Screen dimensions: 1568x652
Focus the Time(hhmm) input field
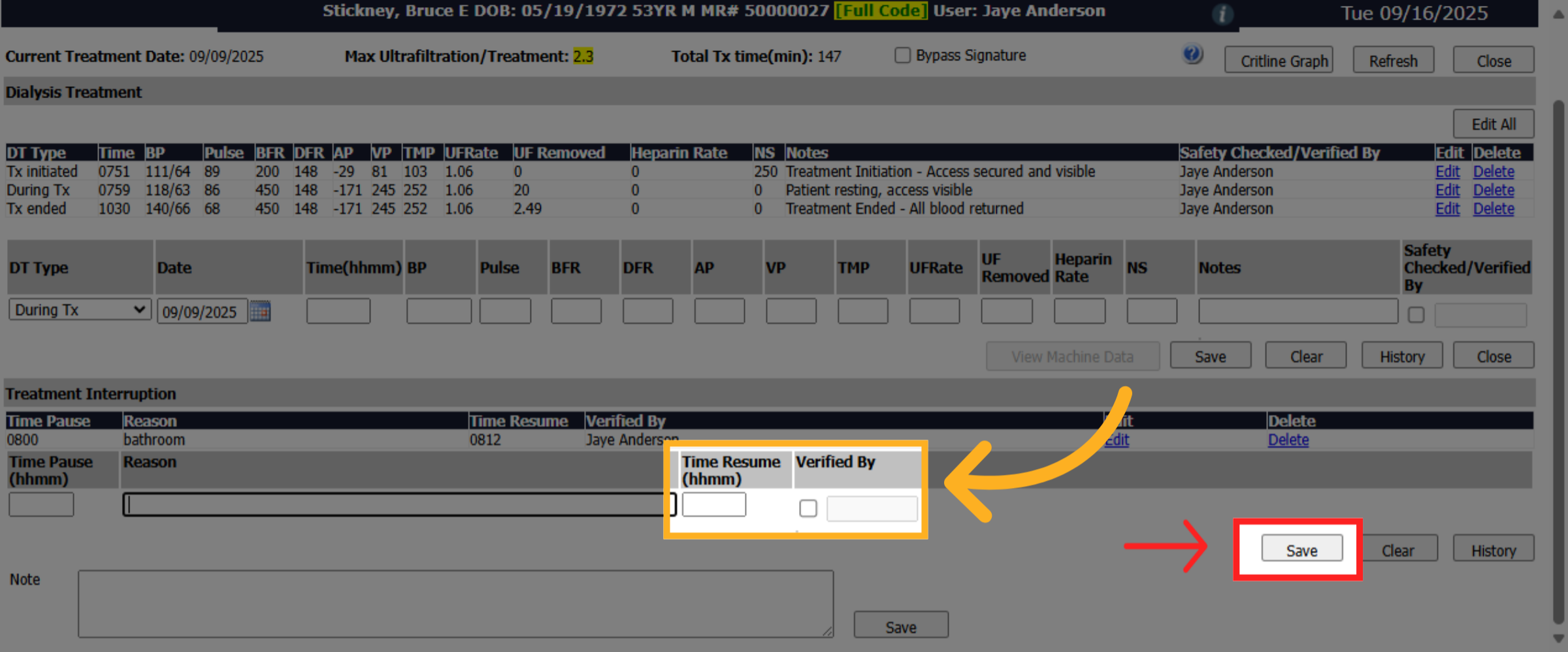click(x=338, y=310)
